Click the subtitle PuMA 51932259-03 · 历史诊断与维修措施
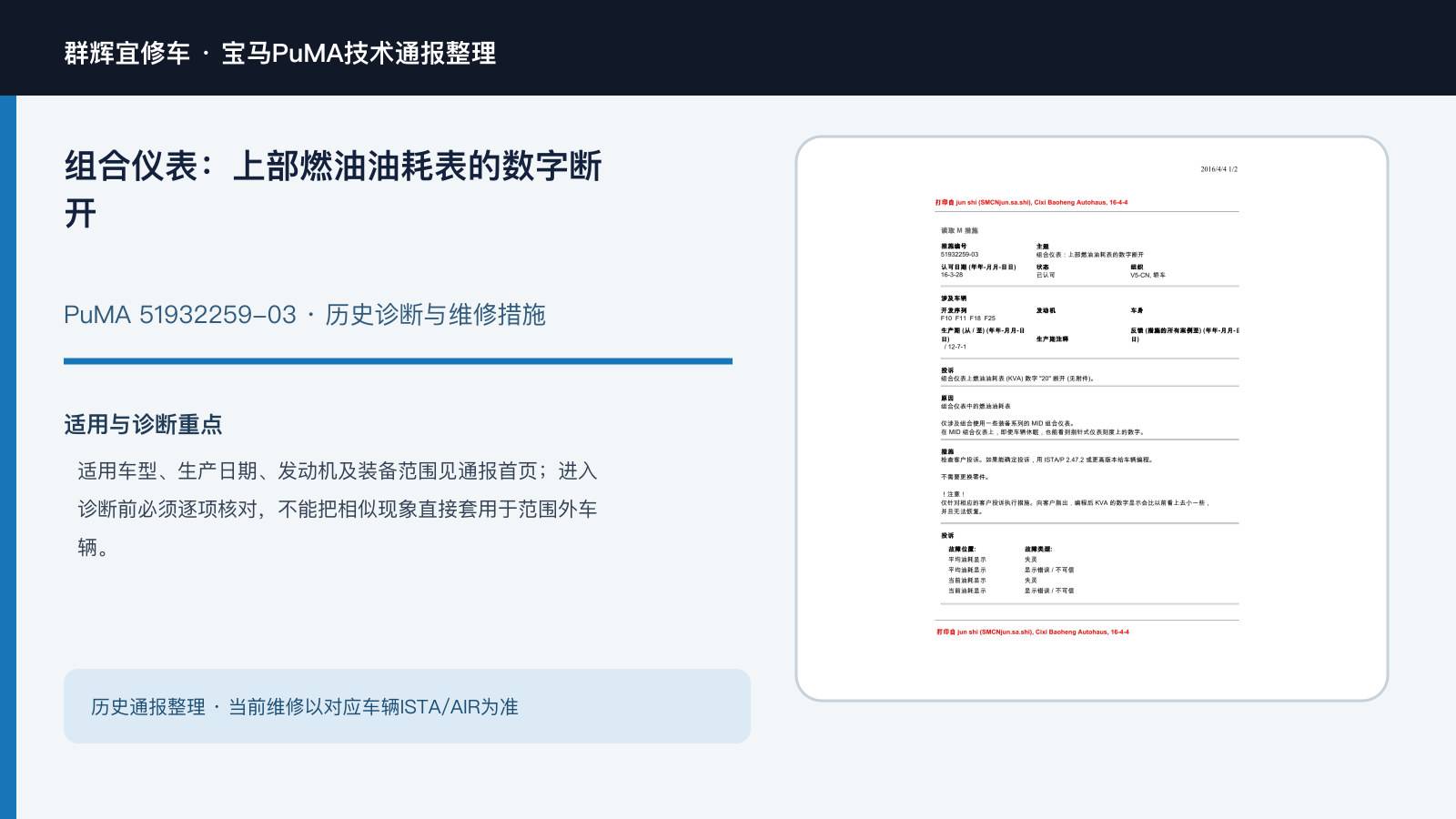Viewport: 1456px width, 819px height. (x=305, y=315)
